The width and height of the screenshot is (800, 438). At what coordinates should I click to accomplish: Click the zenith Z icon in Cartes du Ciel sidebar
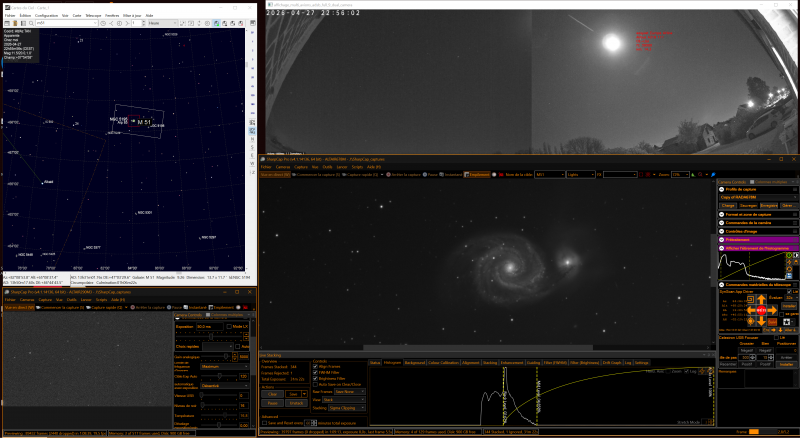pyautogui.click(x=252, y=173)
